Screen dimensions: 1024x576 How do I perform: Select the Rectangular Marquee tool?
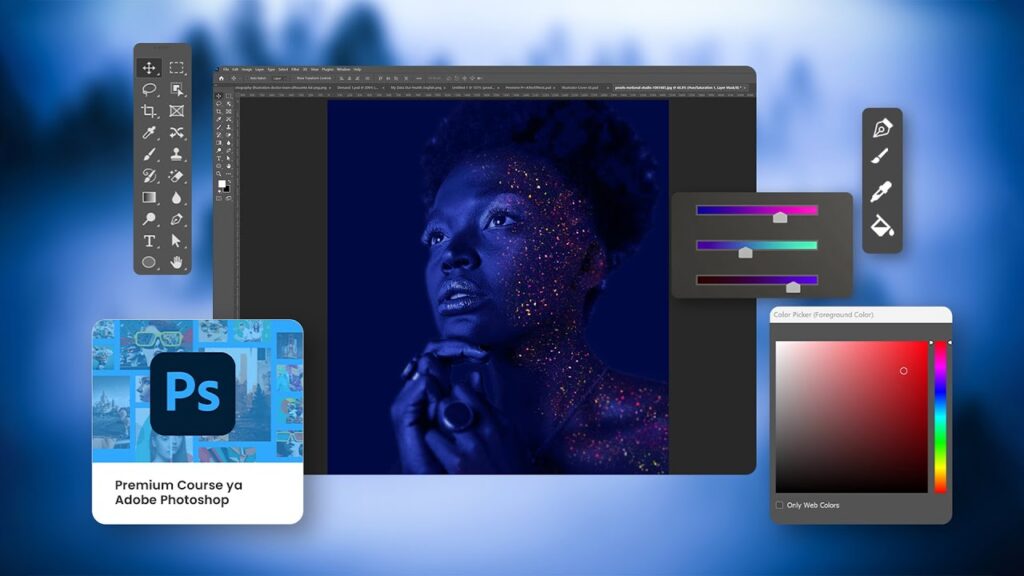pyautogui.click(x=177, y=68)
